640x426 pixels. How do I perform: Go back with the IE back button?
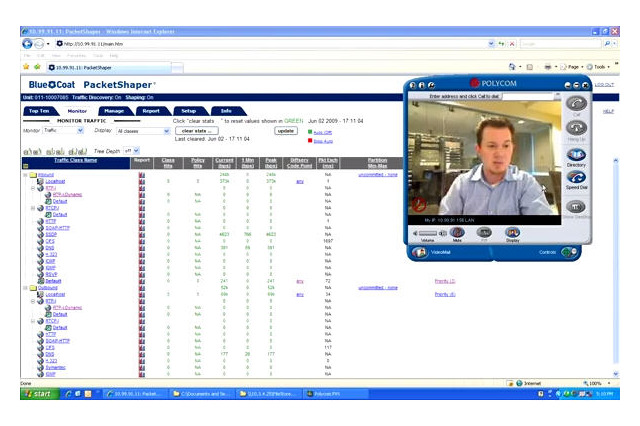click(27, 44)
